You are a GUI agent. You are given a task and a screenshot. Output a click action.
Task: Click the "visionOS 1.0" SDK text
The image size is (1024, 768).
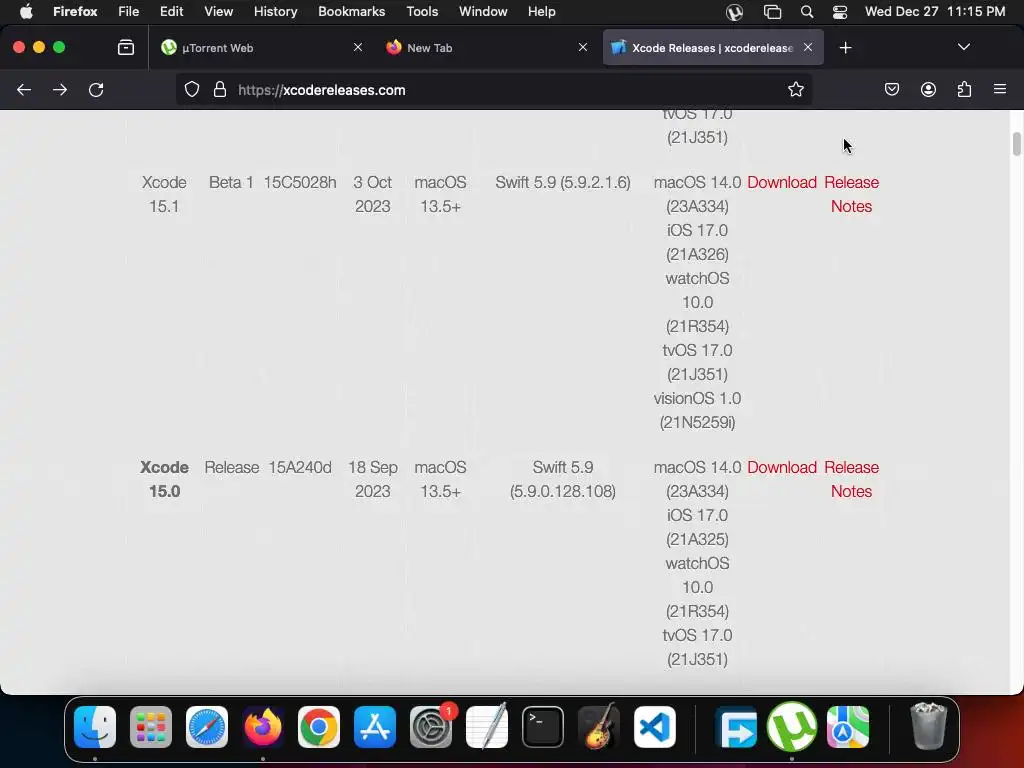[697, 398]
